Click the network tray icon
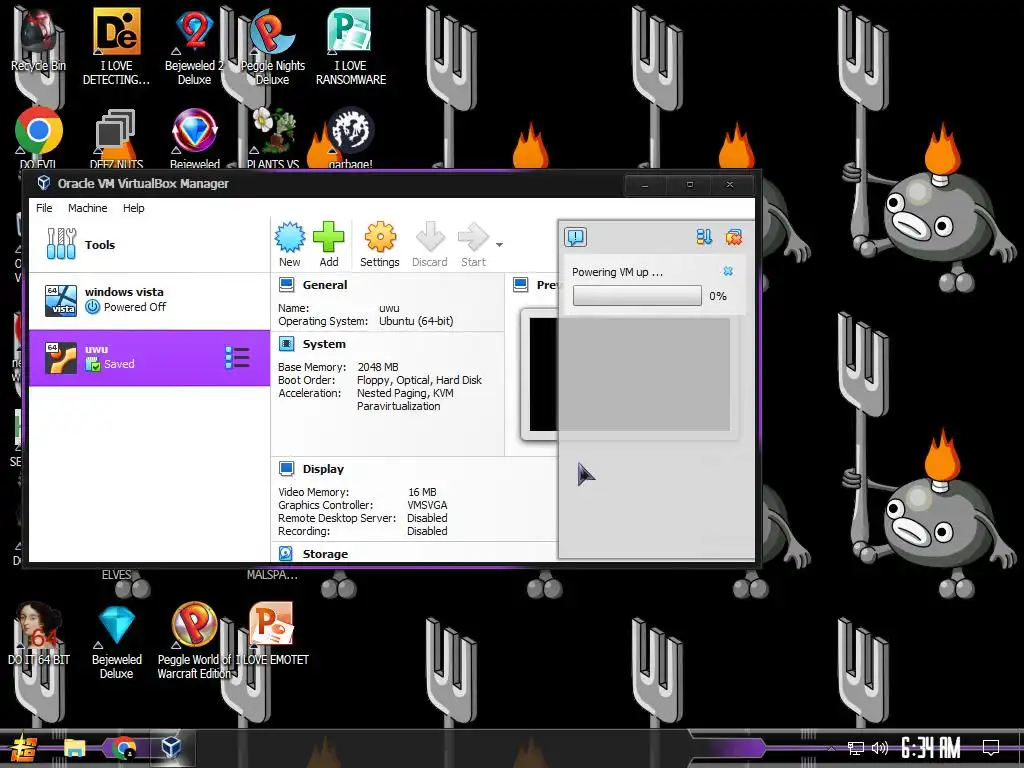1024x768 pixels. click(855, 748)
